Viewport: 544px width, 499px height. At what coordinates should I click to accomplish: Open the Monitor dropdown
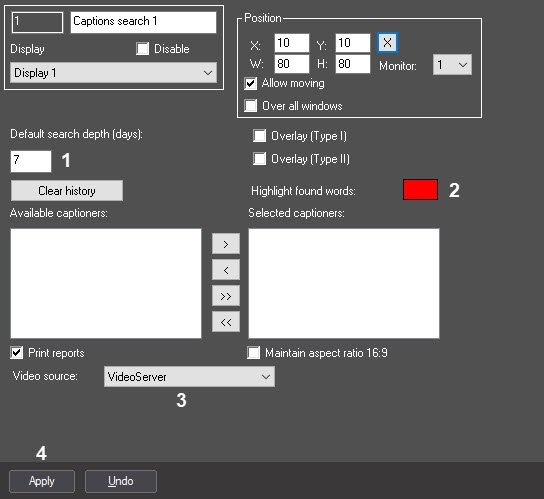452,65
